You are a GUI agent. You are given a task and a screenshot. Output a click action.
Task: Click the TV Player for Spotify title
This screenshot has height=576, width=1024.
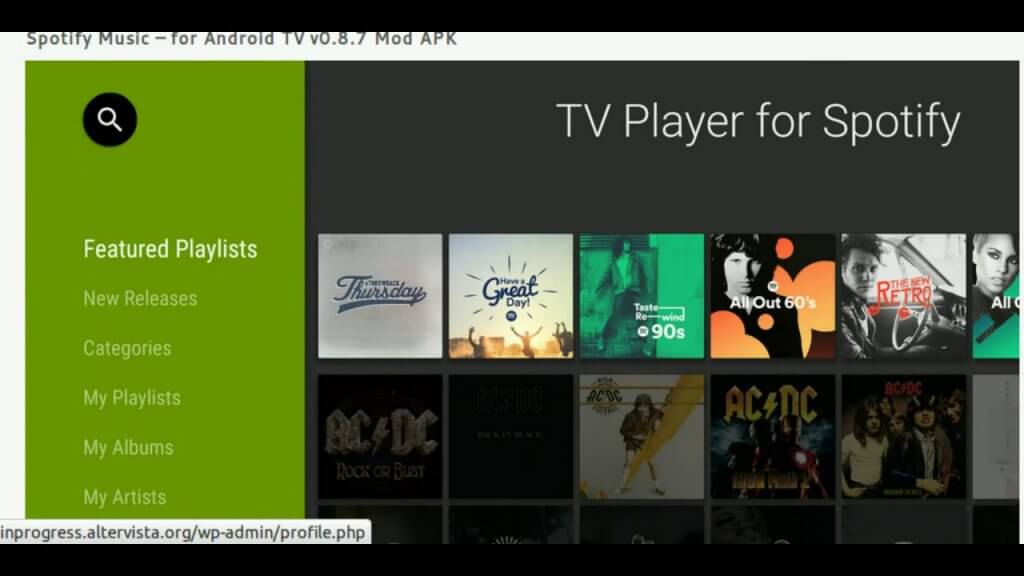point(758,121)
